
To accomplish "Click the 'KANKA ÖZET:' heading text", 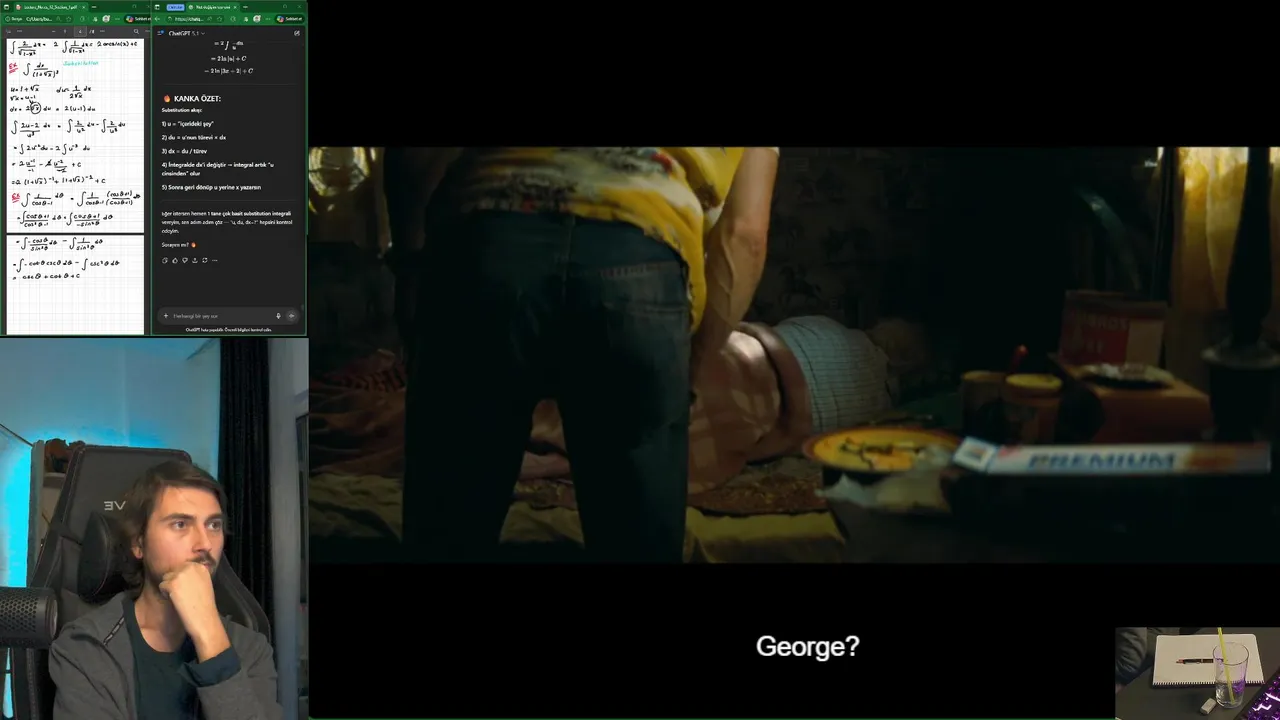I will [197, 99].
